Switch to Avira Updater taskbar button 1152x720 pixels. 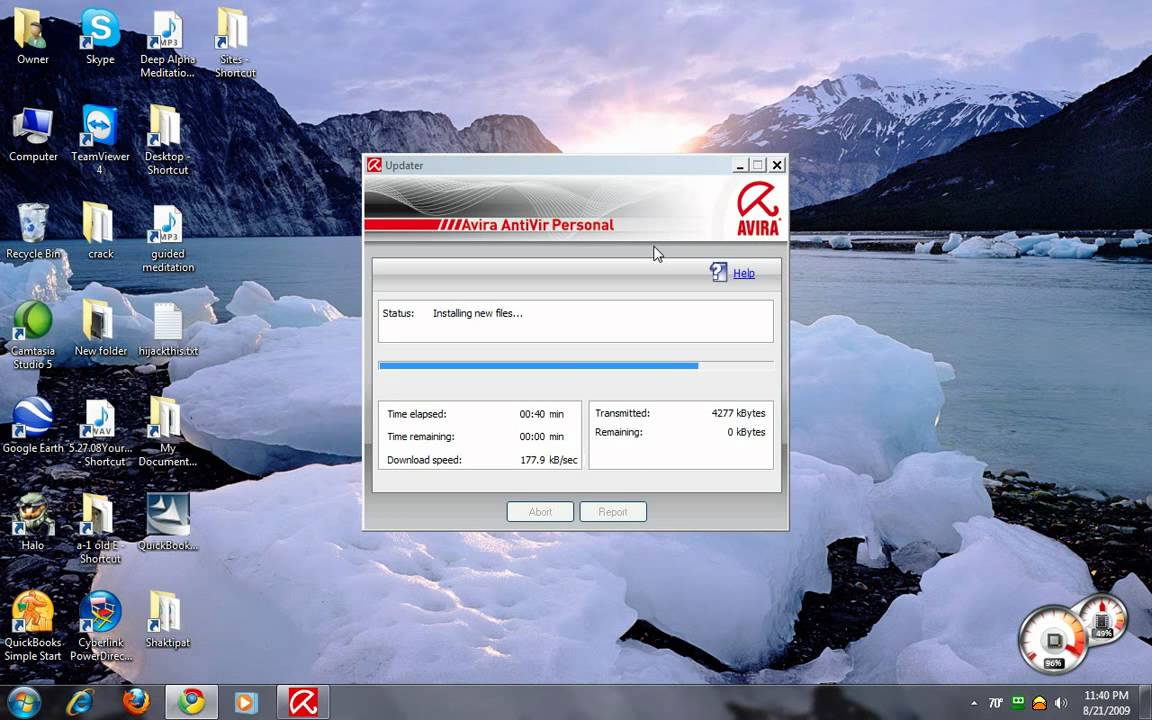click(x=303, y=702)
